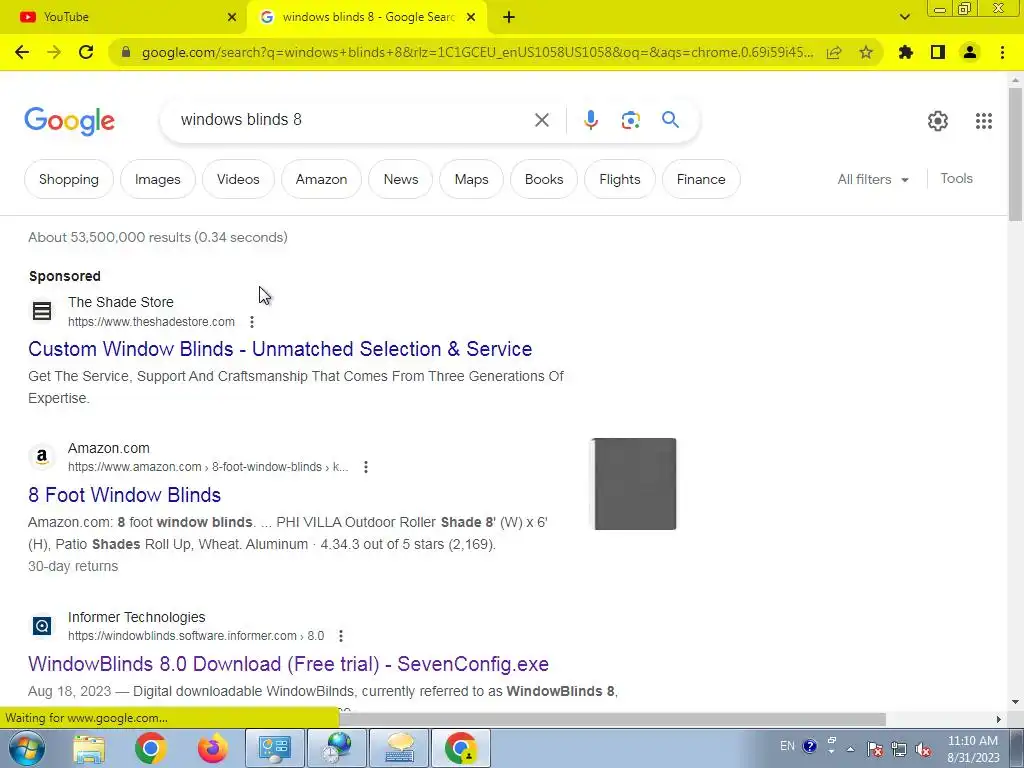Filter results by Shopping

[69, 179]
